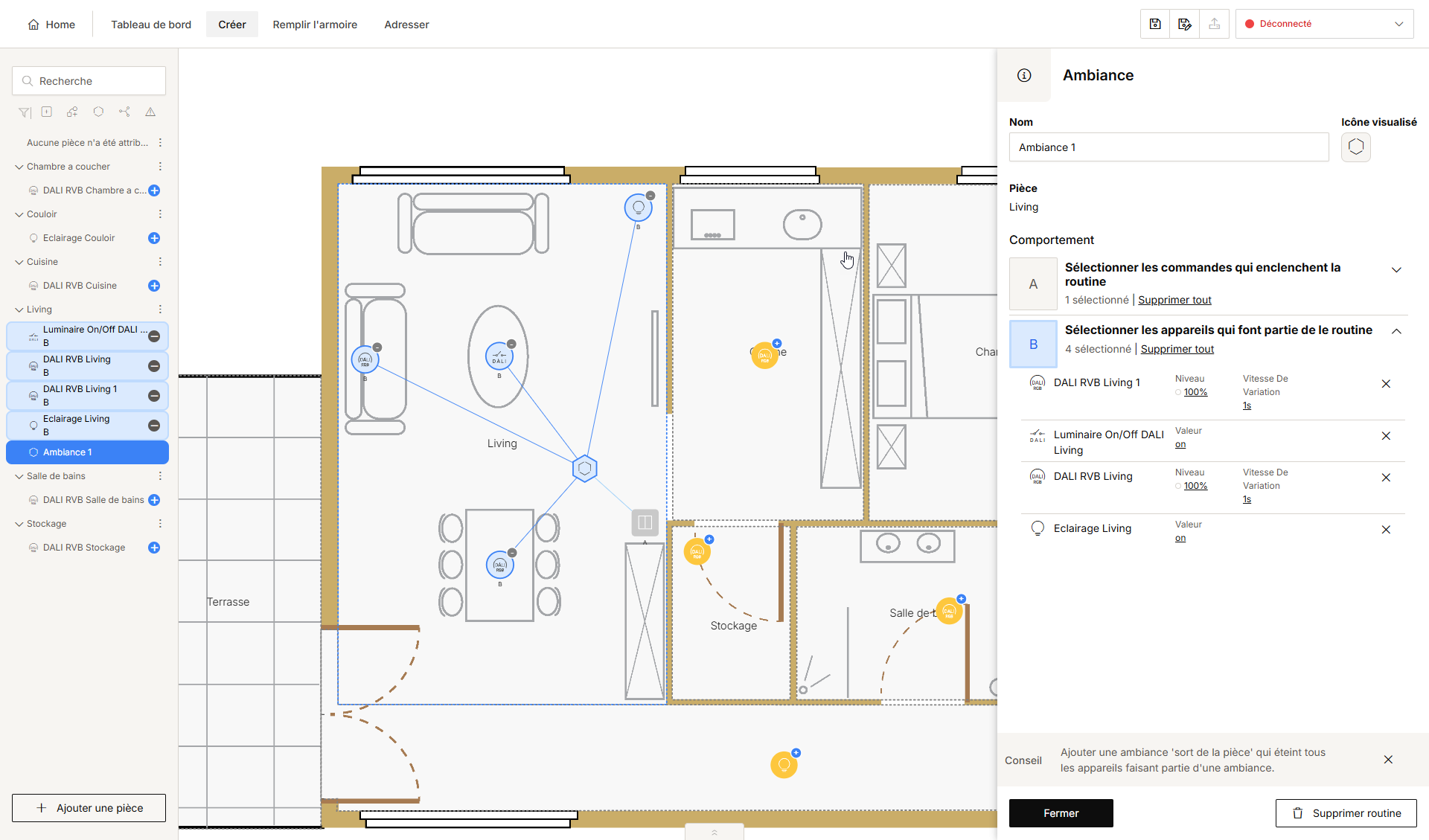Click the Recherche search field
Viewport: 1429px width, 840px height.
(x=89, y=81)
